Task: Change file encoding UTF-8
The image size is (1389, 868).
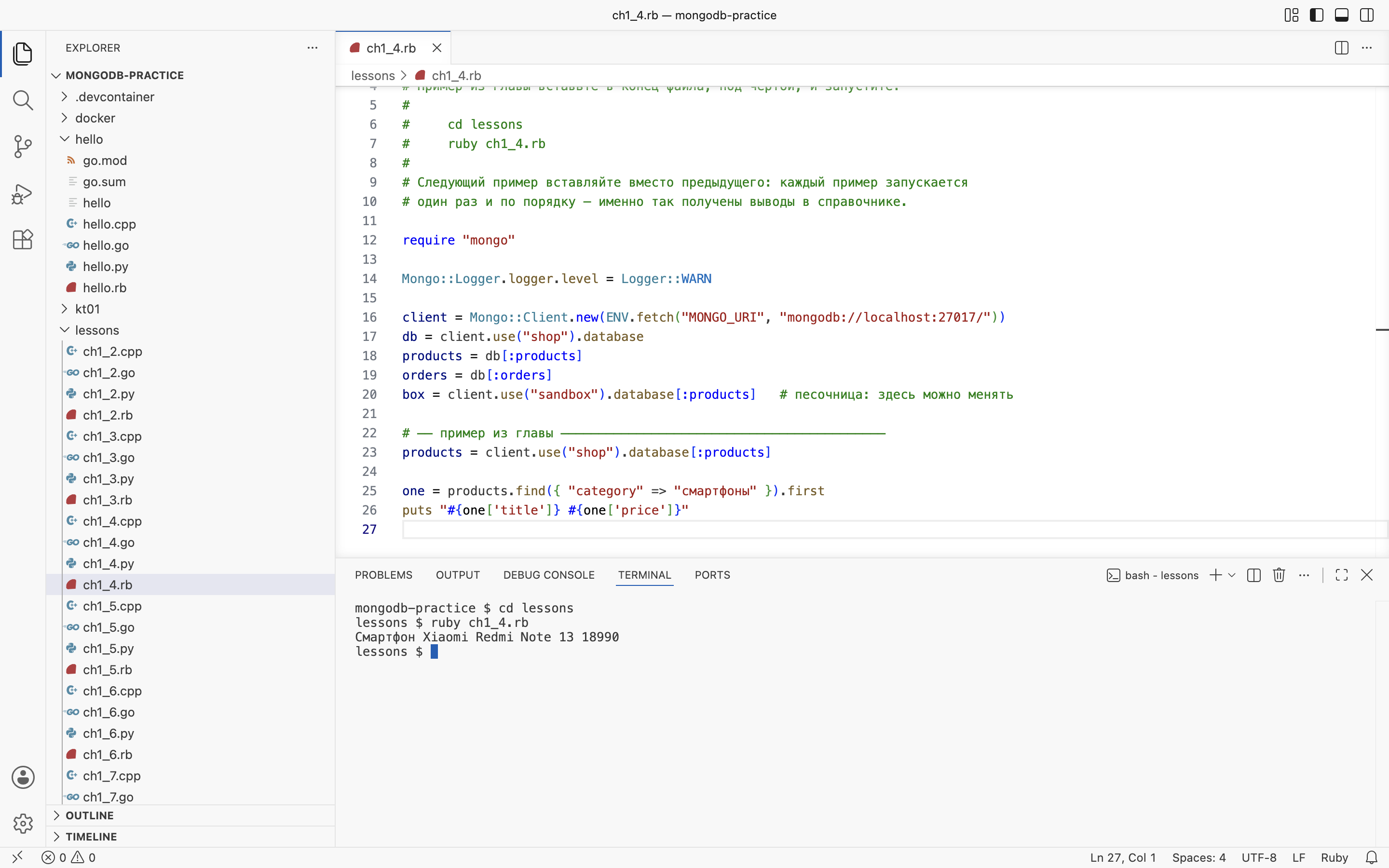Action: point(1259,857)
